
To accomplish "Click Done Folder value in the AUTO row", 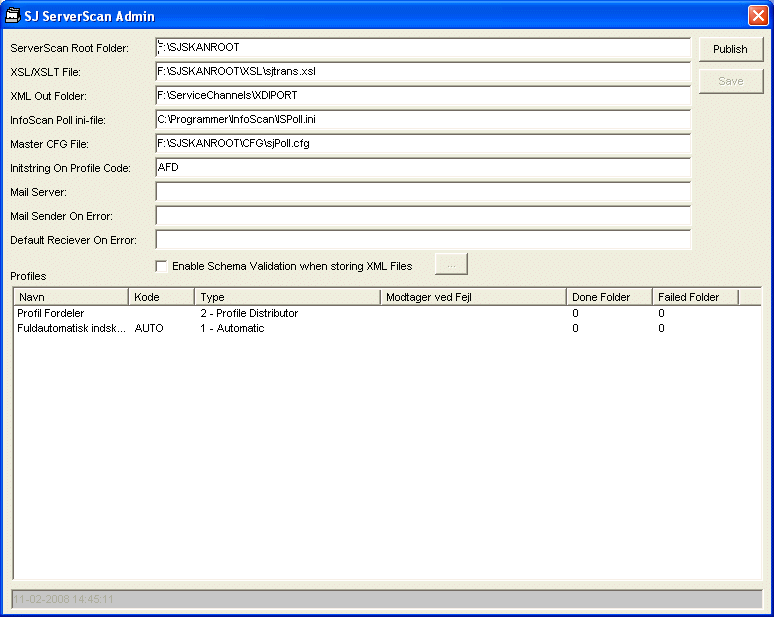I will tap(575, 329).
